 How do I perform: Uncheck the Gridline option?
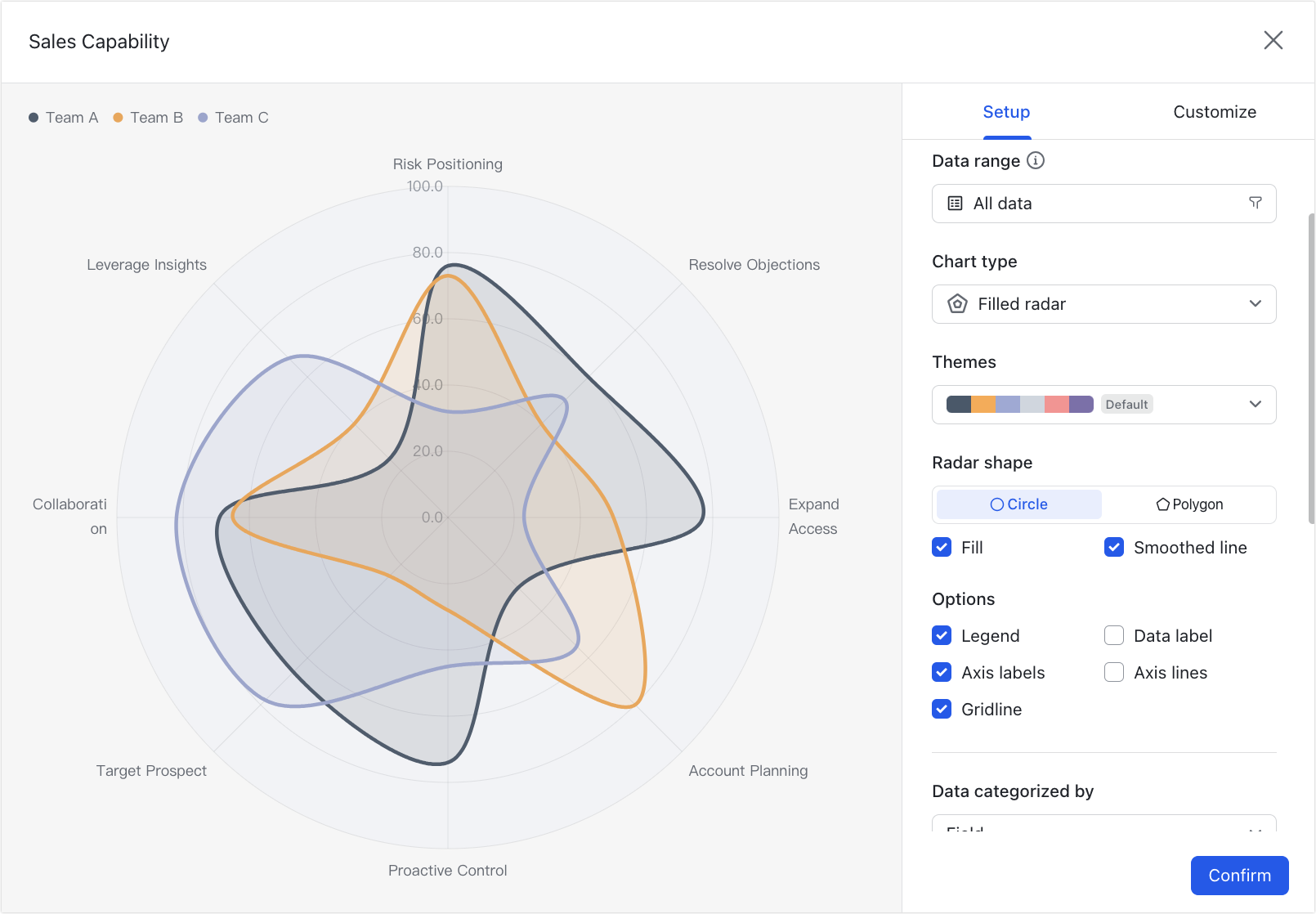click(942, 709)
